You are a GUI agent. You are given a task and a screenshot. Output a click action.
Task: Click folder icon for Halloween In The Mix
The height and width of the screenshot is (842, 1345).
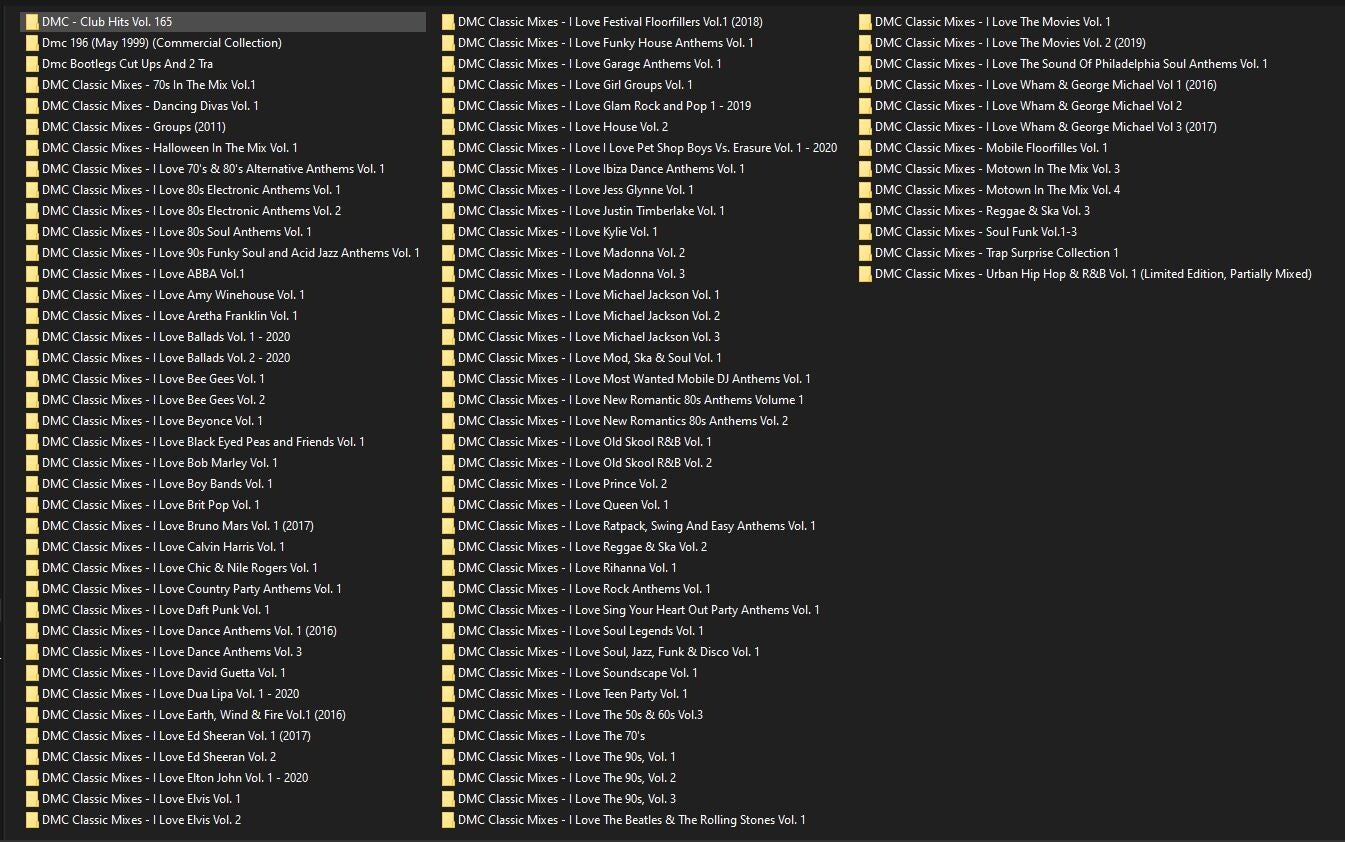[x=32, y=148]
